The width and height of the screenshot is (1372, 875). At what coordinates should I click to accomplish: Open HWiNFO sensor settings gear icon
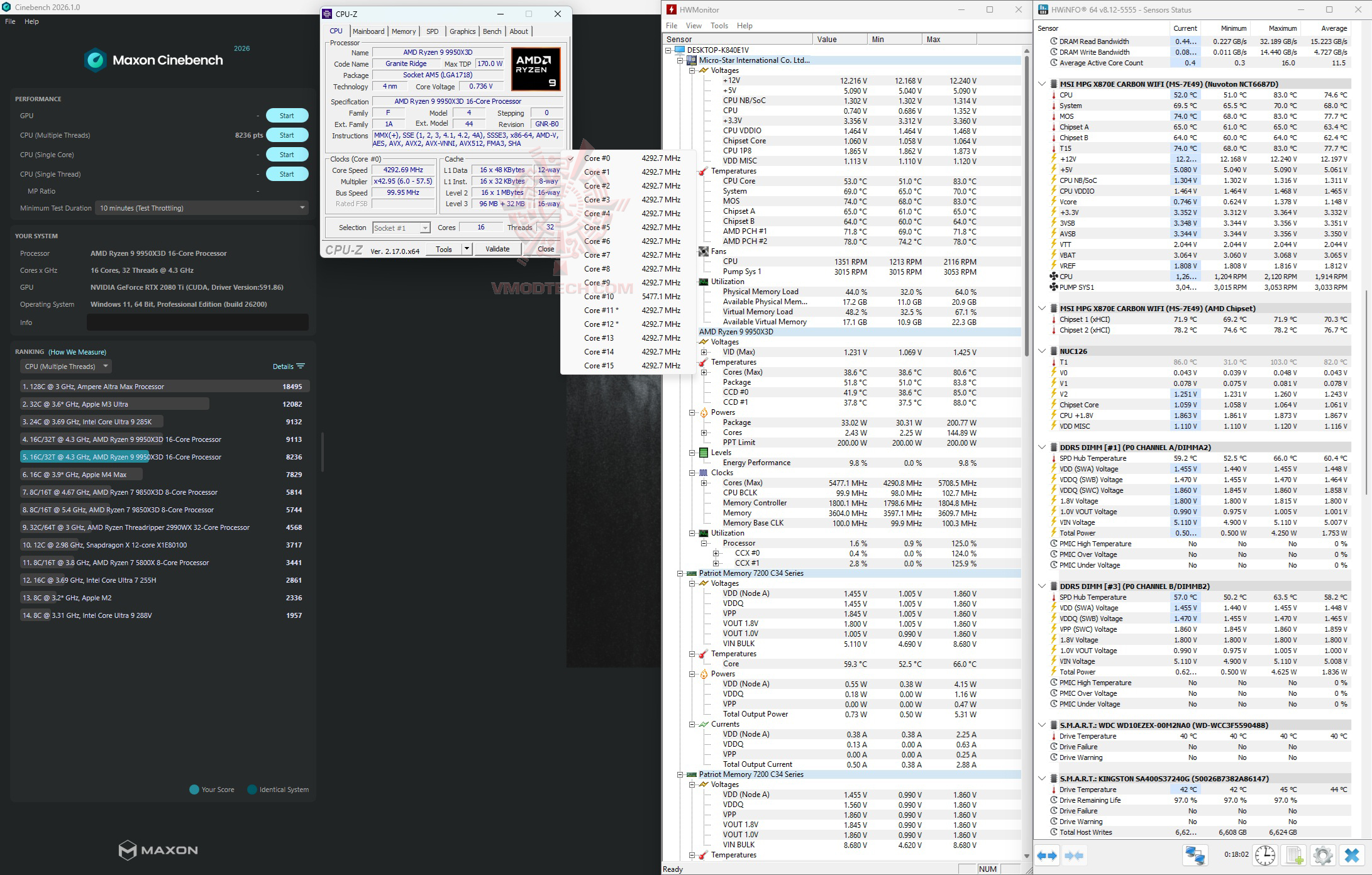(x=1322, y=856)
